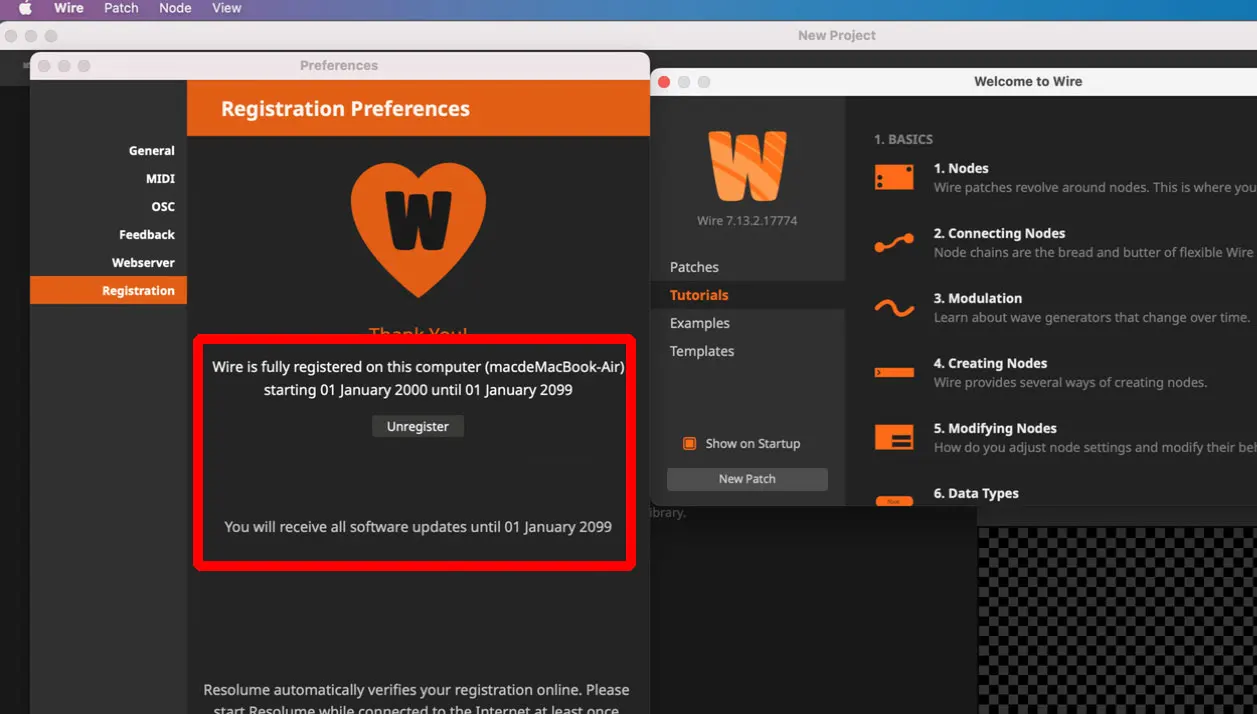The height and width of the screenshot is (714, 1257).
Task: Click the '1. BASICS' section header
Action: (x=903, y=139)
